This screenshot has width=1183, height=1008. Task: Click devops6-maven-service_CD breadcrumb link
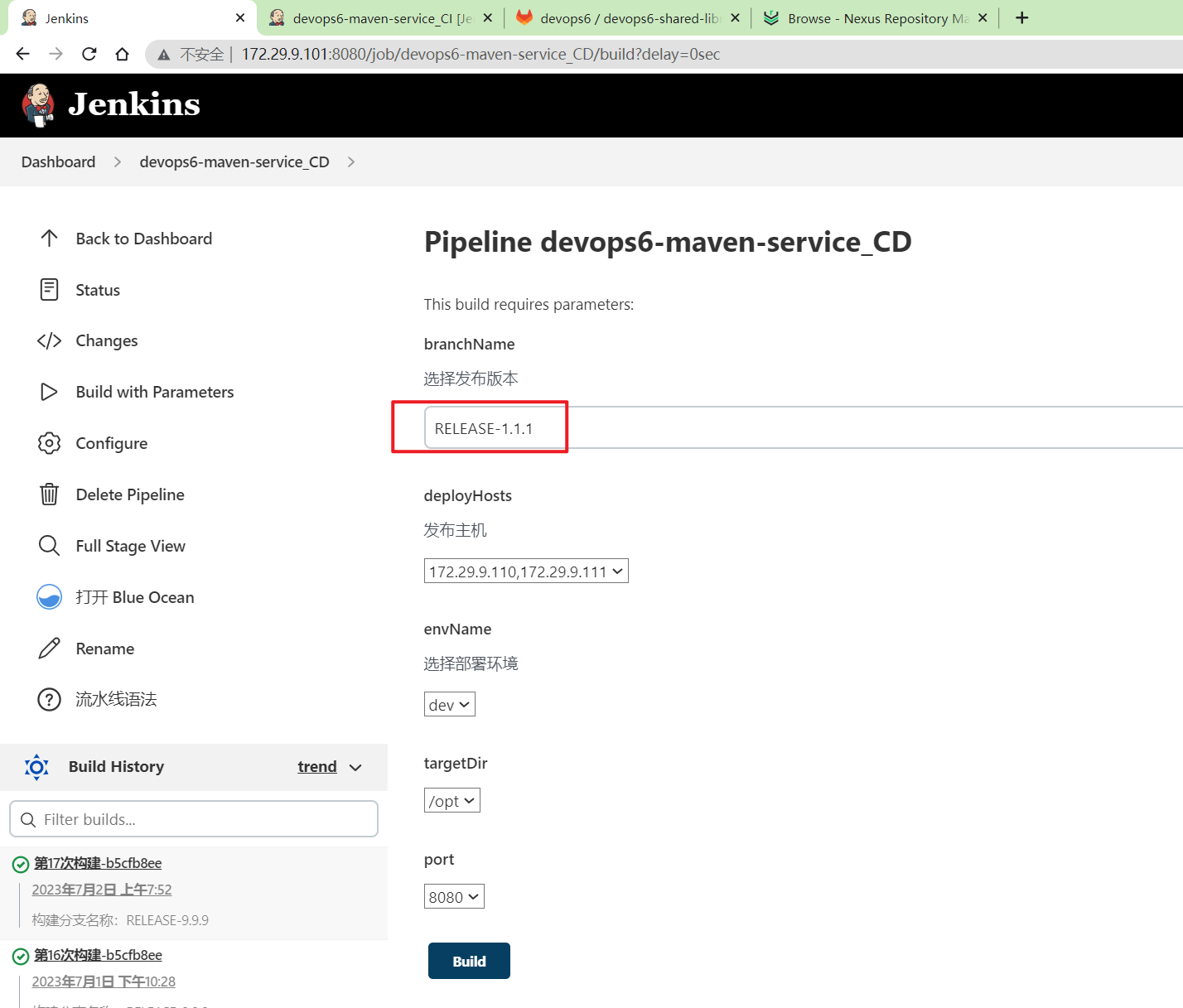pyautogui.click(x=234, y=162)
